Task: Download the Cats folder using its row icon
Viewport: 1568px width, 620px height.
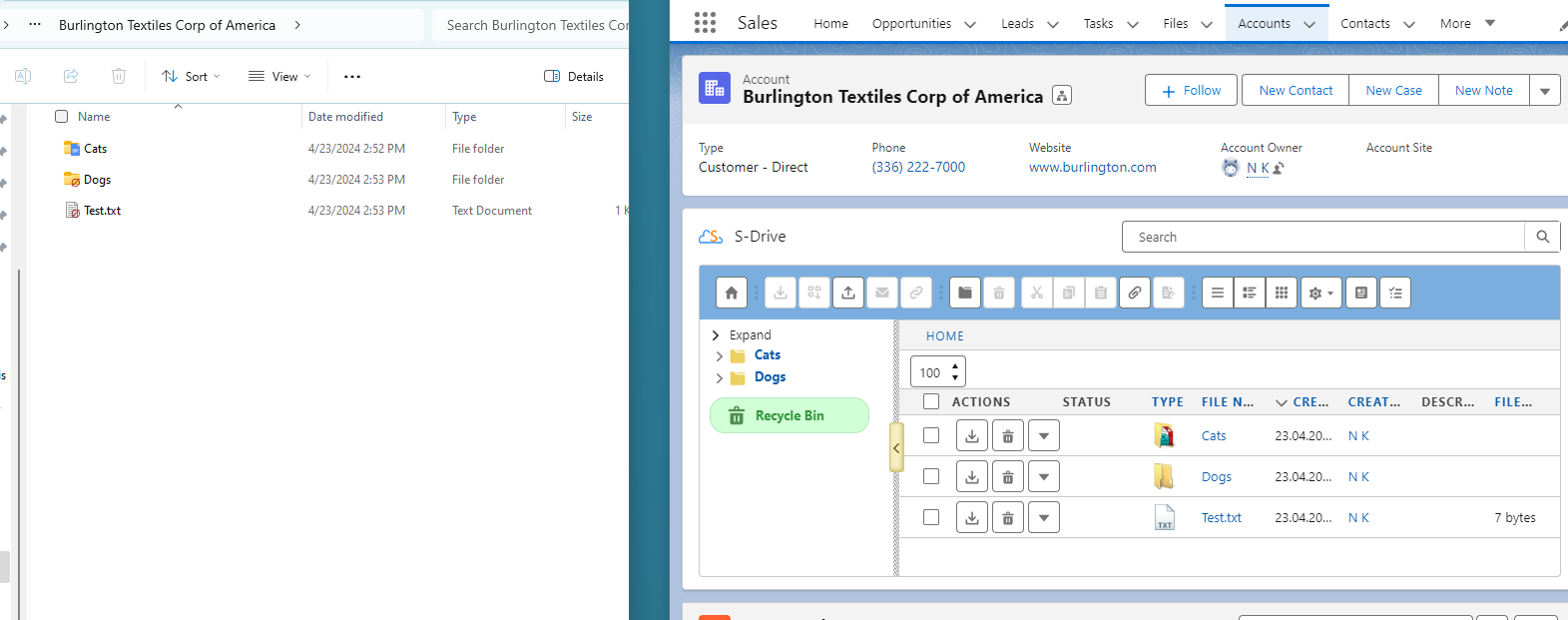Action: pos(972,436)
